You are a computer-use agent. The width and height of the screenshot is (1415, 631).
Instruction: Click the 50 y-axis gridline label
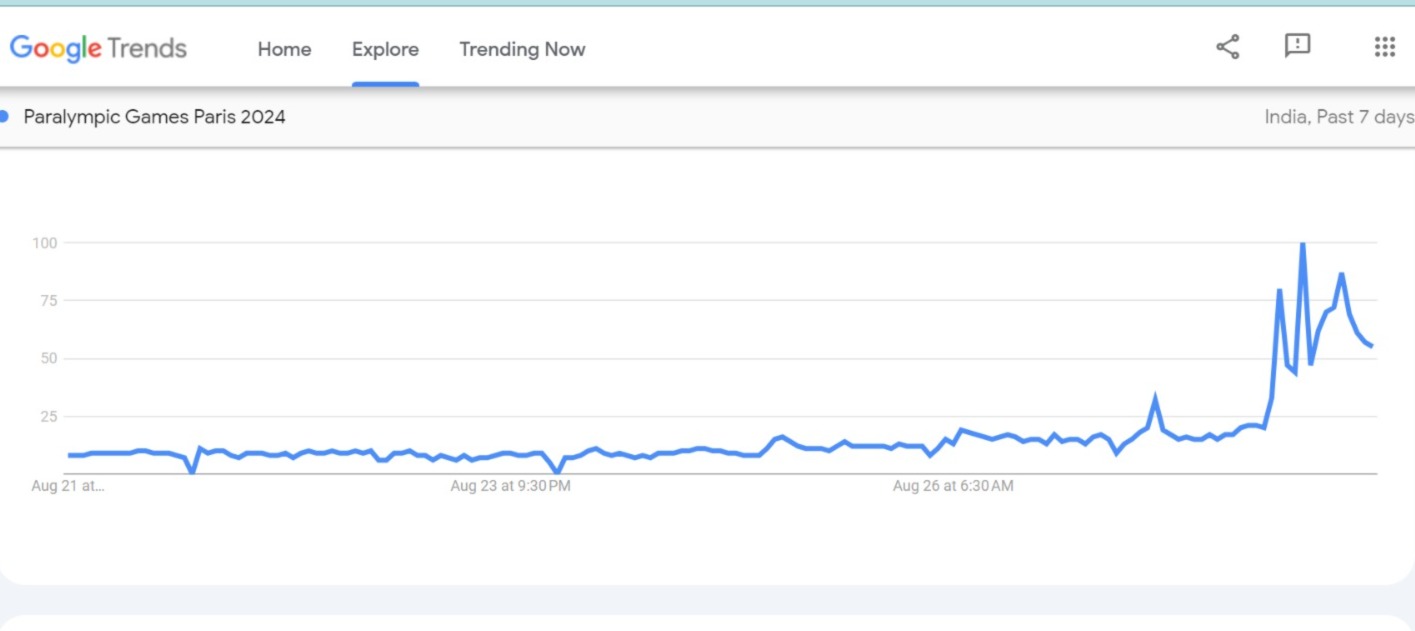[x=49, y=358]
